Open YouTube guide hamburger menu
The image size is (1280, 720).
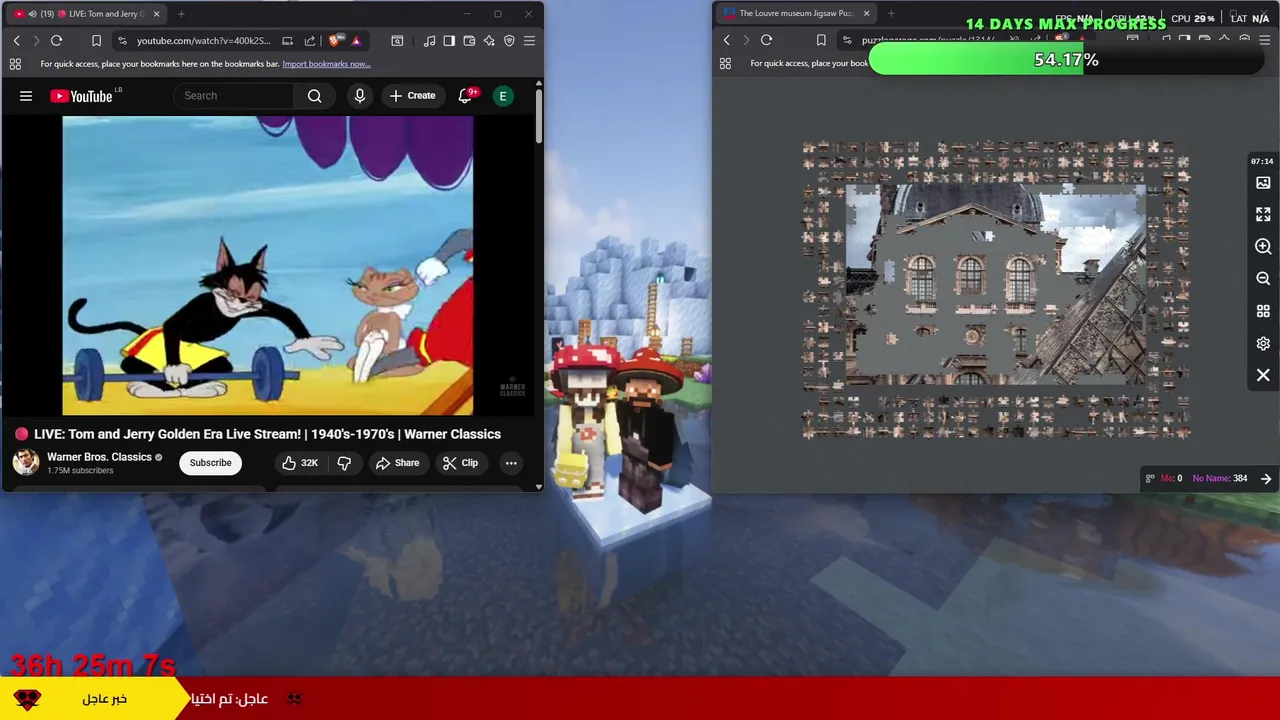26,96
